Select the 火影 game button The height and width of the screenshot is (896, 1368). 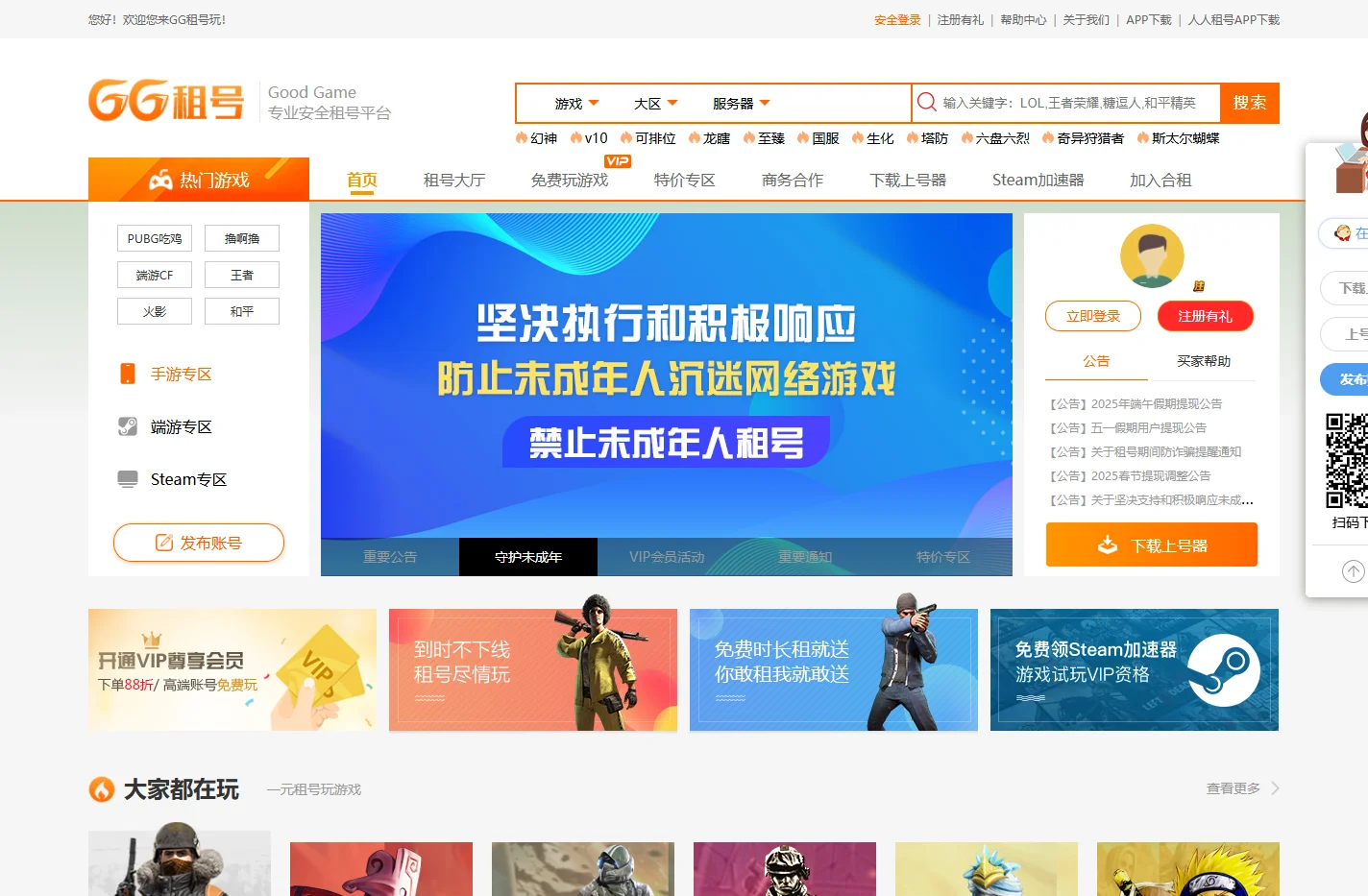(x=155, y=311)
